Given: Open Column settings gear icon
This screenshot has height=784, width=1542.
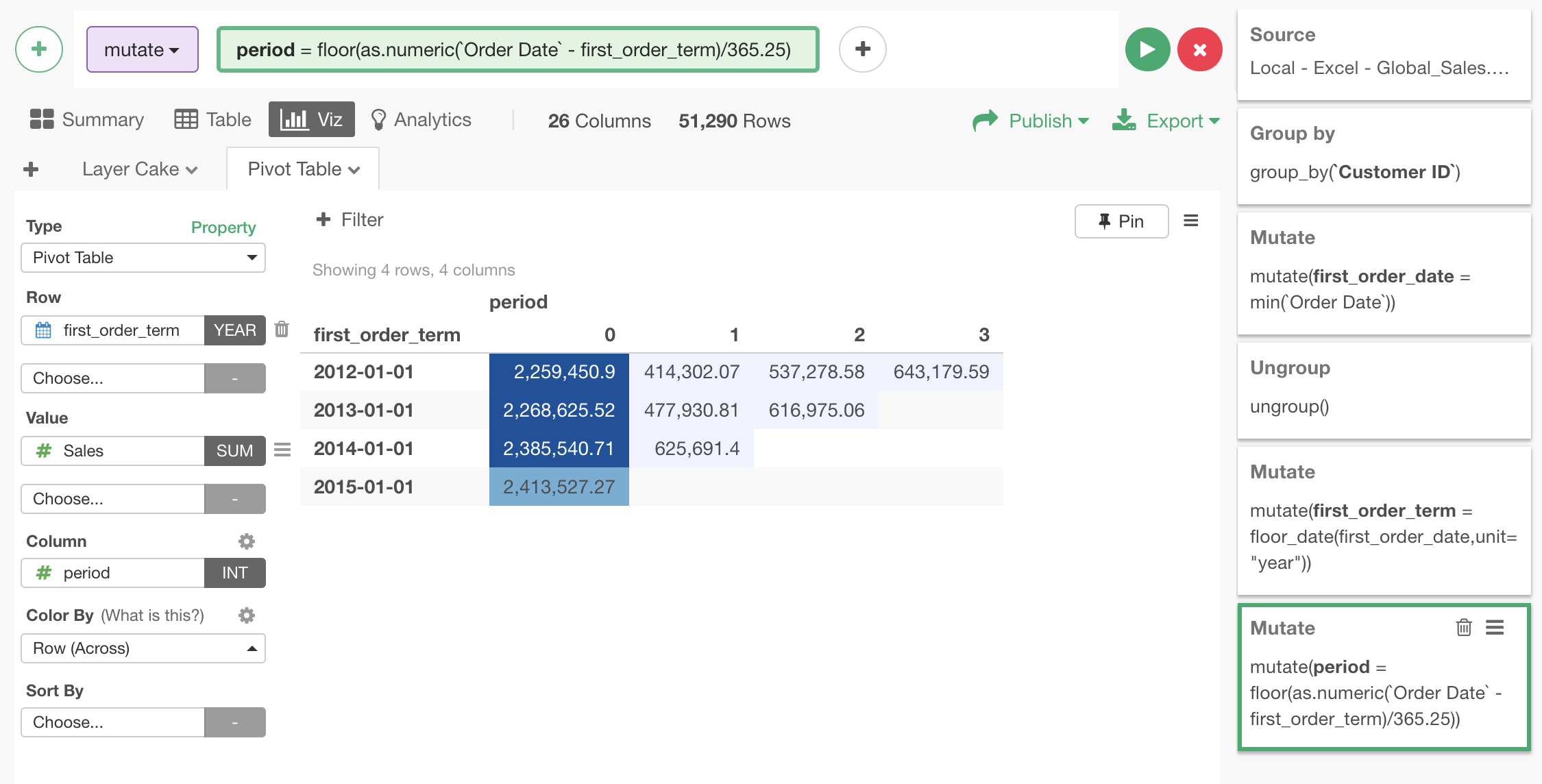Looking at the screenshot, I should click(x=247, y=541).
